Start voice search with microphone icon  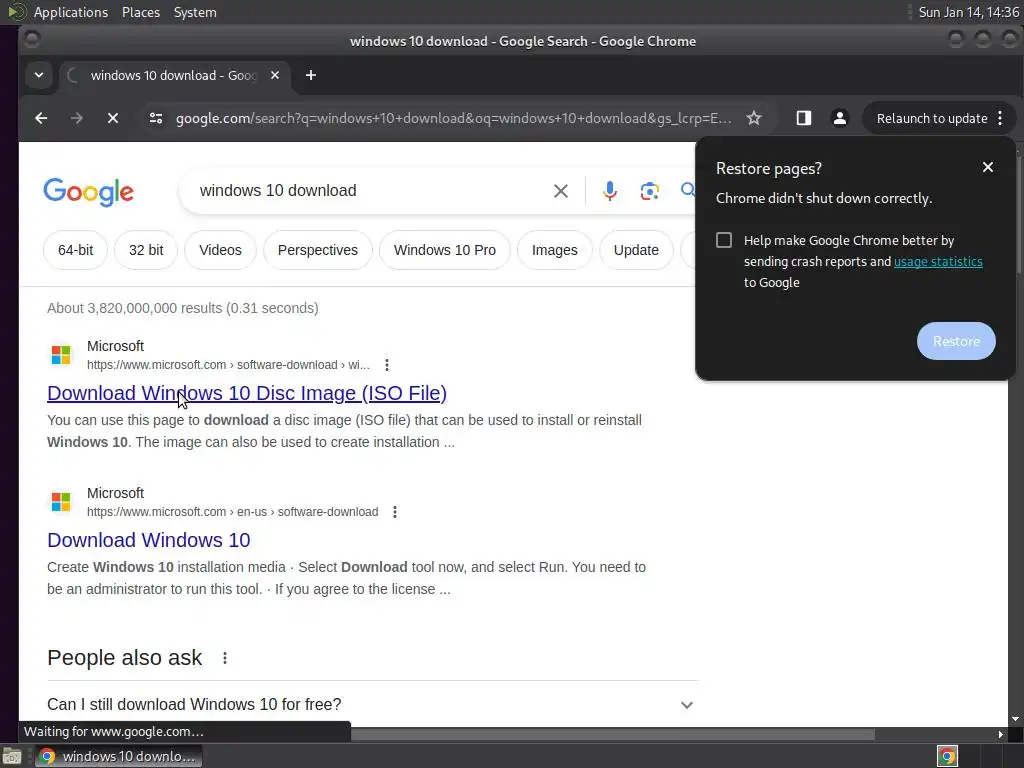pyautogui.click(x=609, y=191)
